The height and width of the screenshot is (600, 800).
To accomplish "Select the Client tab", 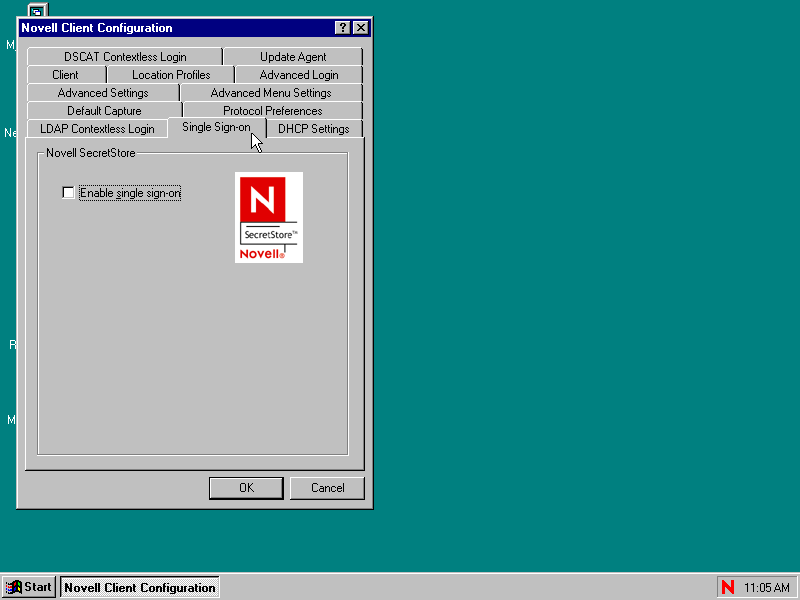I will tap(66, 74).
